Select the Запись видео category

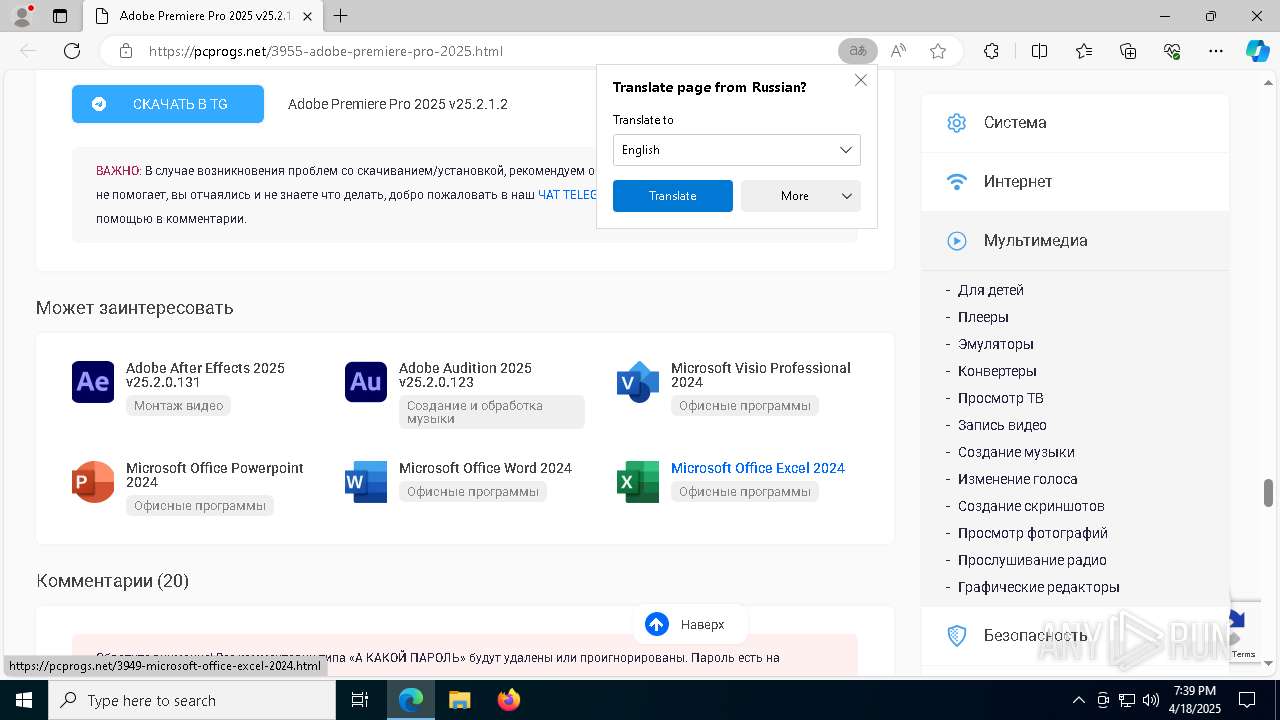tap(1002, 425)
